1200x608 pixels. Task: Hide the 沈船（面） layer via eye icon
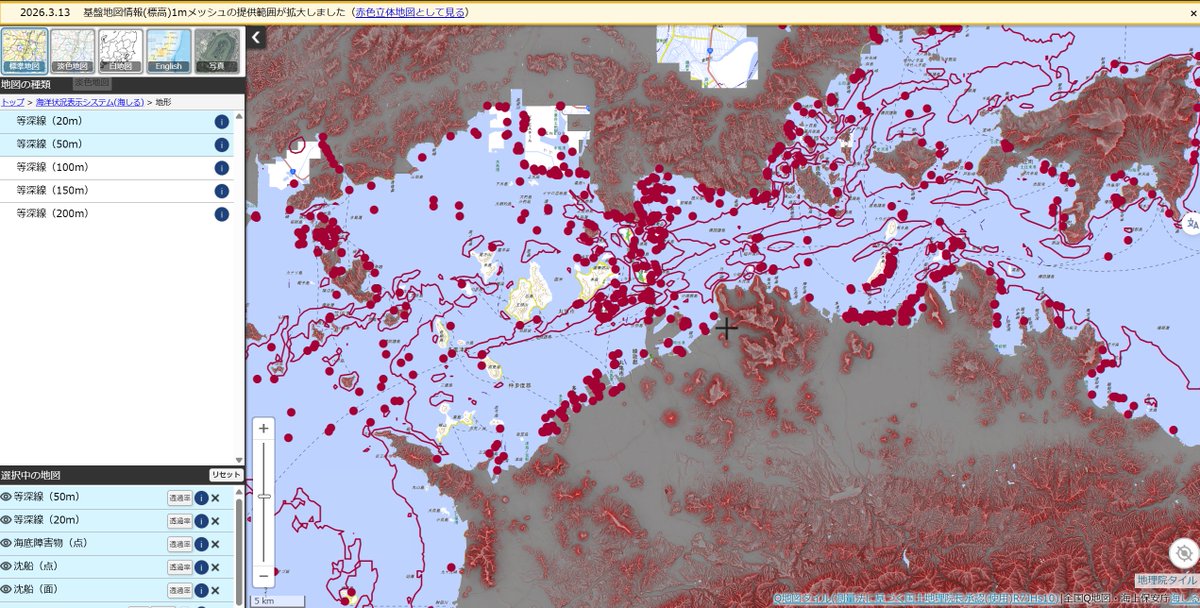[x=6, y=590]
